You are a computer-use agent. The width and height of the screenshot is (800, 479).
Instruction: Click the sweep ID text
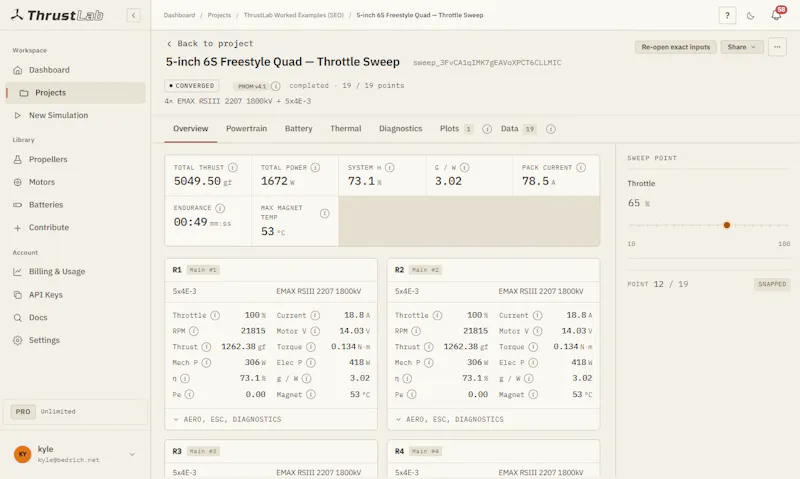pyautogui.click(x=487, y=63)
